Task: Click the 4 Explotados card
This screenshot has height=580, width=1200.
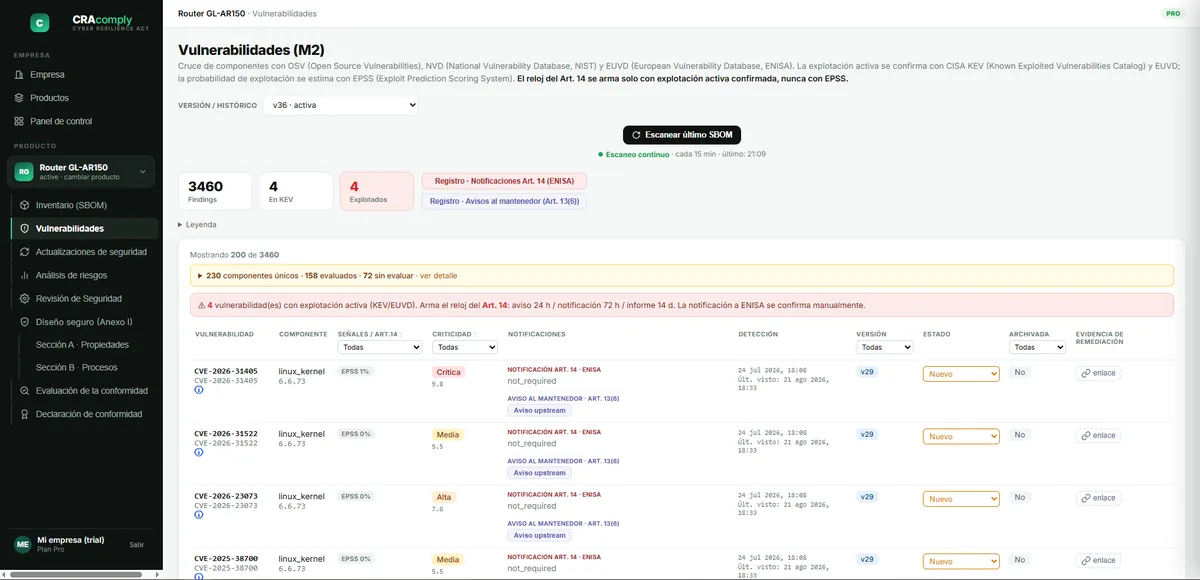Action: click(x=377, y=191)
